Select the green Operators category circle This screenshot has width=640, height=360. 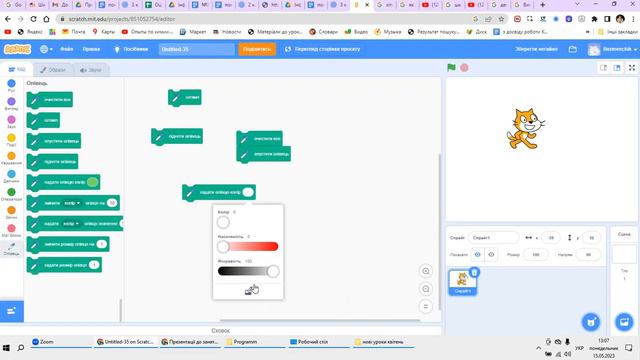tap(11, 192)
